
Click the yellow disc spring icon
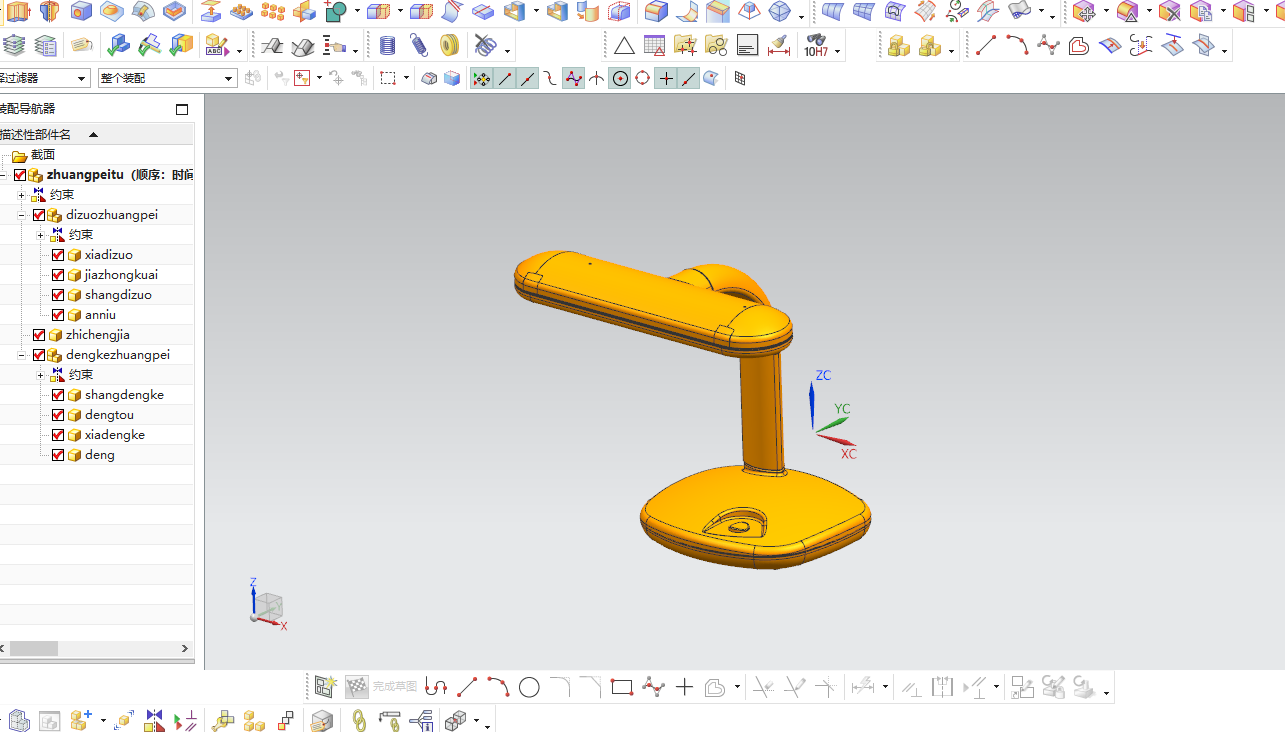click(x=450, y=46)
